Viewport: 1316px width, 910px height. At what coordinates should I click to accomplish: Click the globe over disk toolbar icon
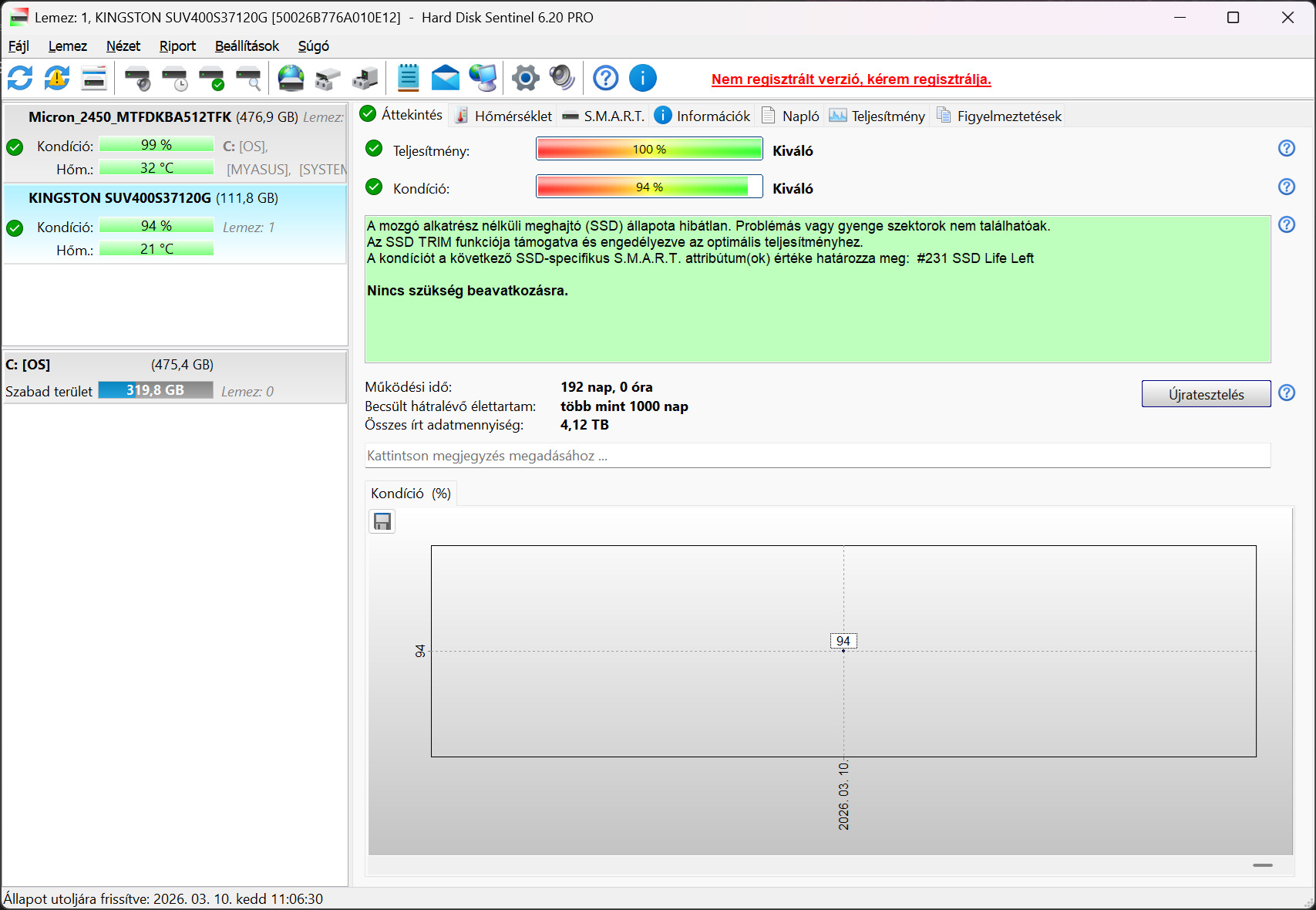point(291,78)
